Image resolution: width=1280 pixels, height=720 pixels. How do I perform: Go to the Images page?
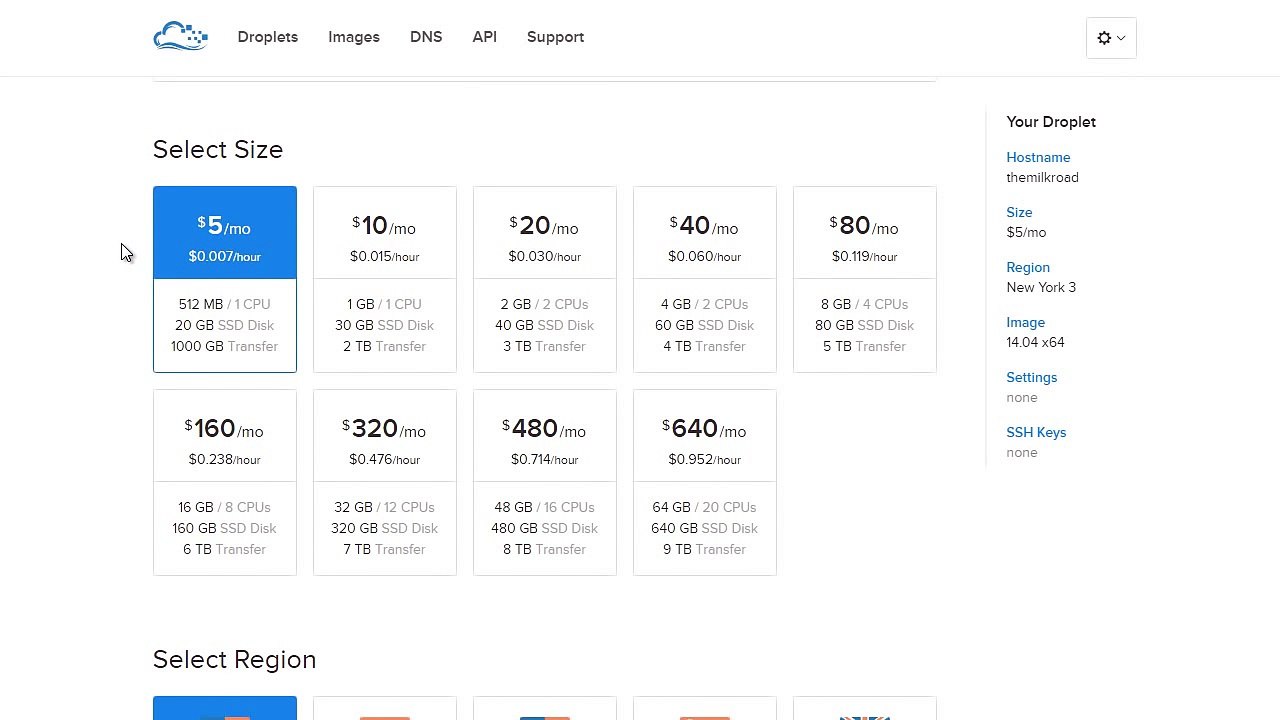354,37
